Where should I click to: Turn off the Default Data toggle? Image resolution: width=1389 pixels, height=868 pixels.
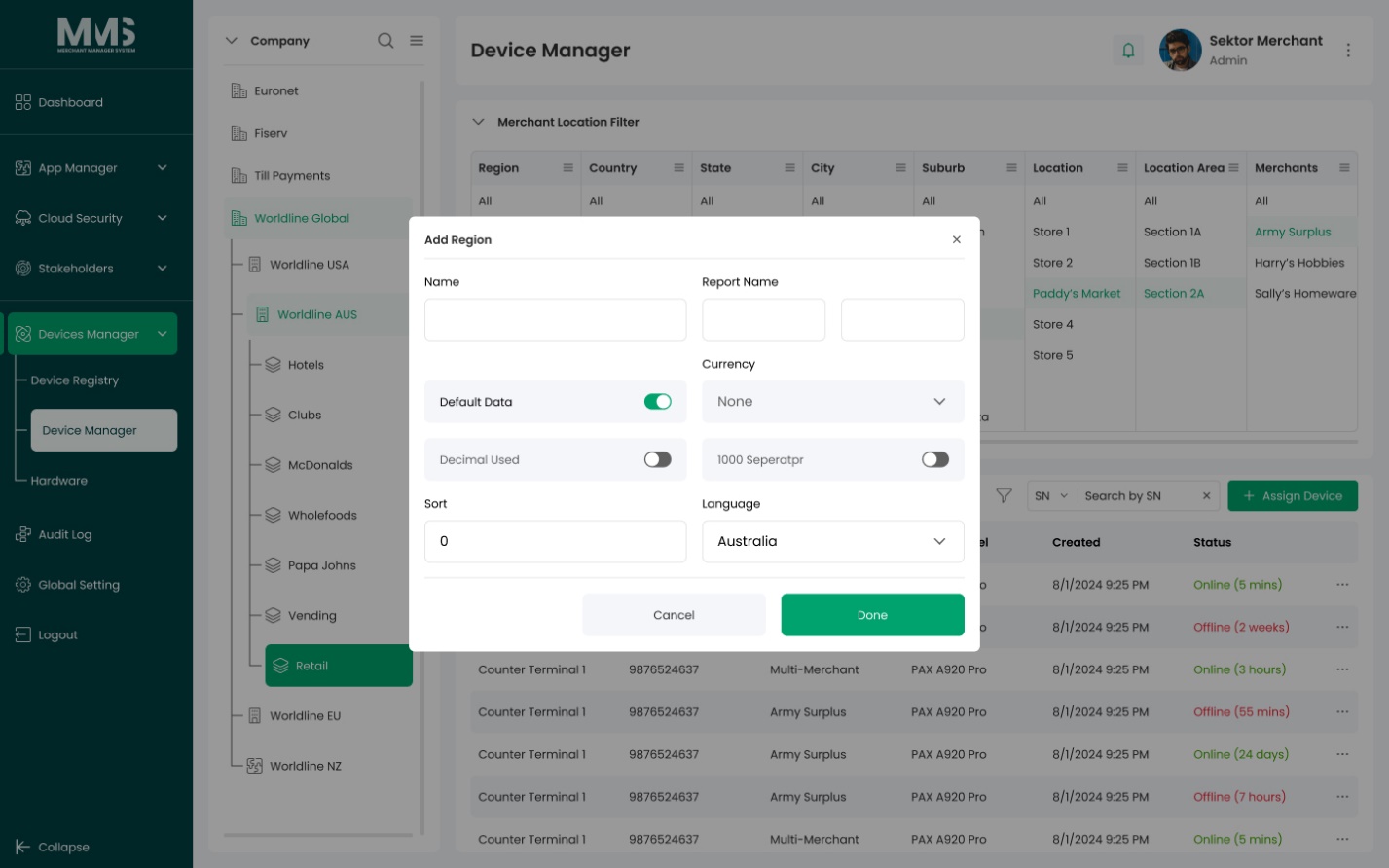(x=658, y=402)
